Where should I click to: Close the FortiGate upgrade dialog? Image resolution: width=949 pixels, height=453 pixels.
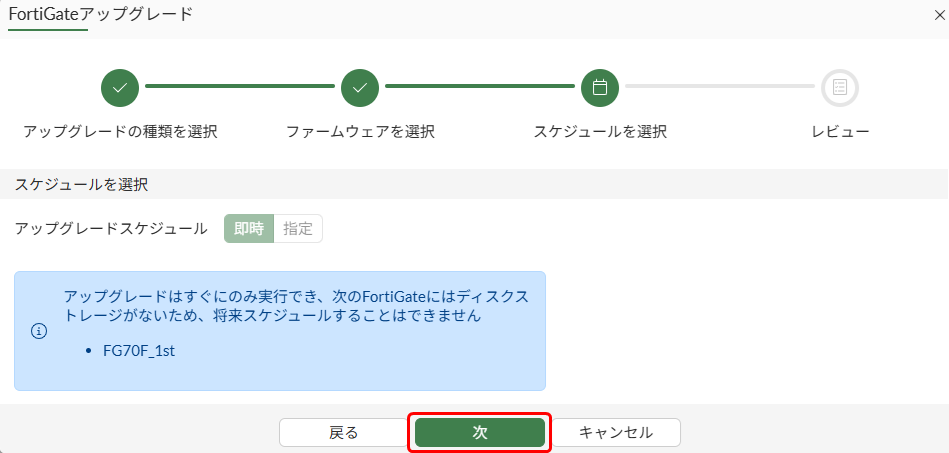[x=939, y=16]
